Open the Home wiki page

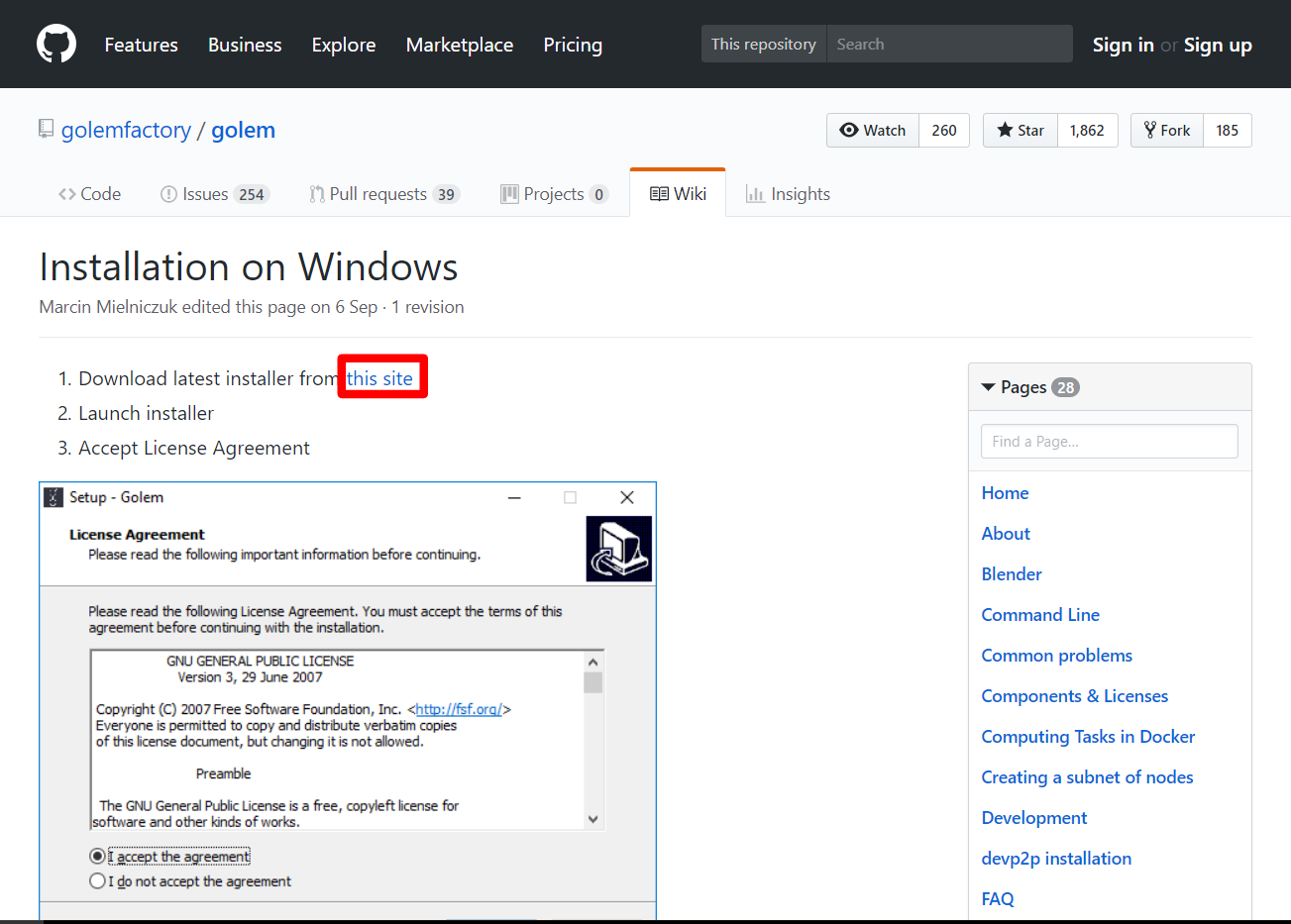(x=1005, y=493)
